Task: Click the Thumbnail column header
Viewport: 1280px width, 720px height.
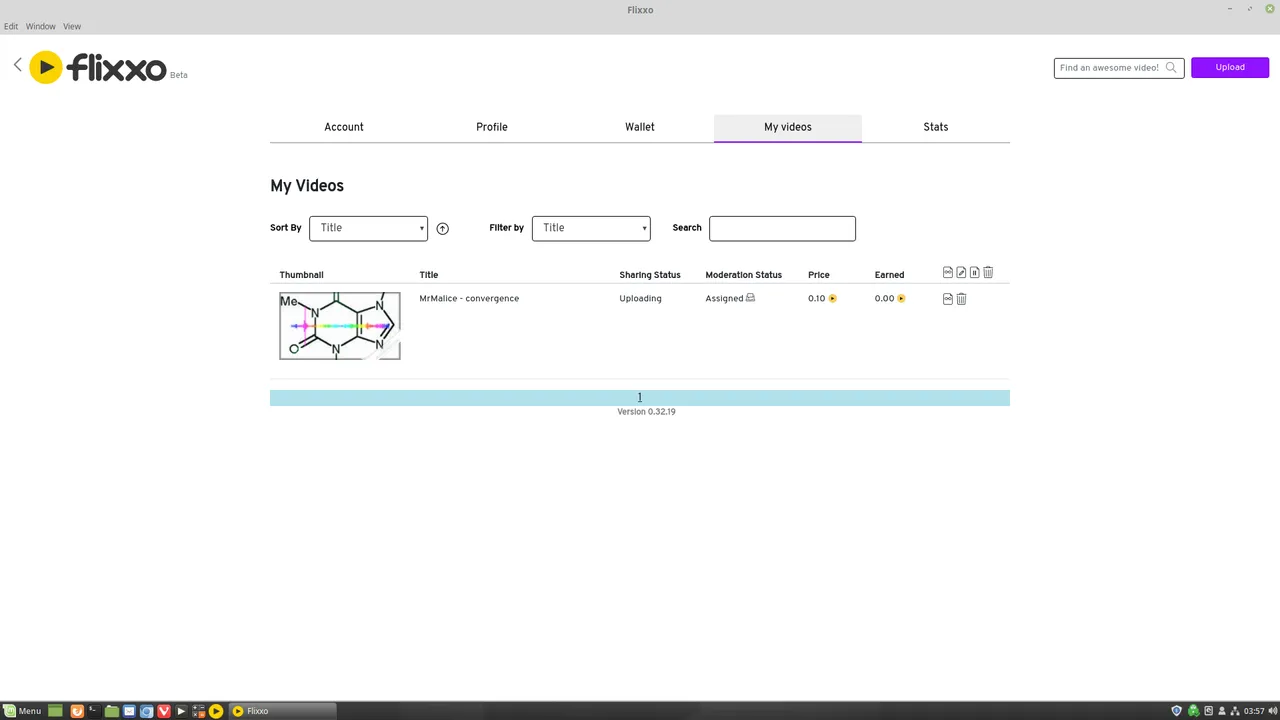Action: coord(301,275)
